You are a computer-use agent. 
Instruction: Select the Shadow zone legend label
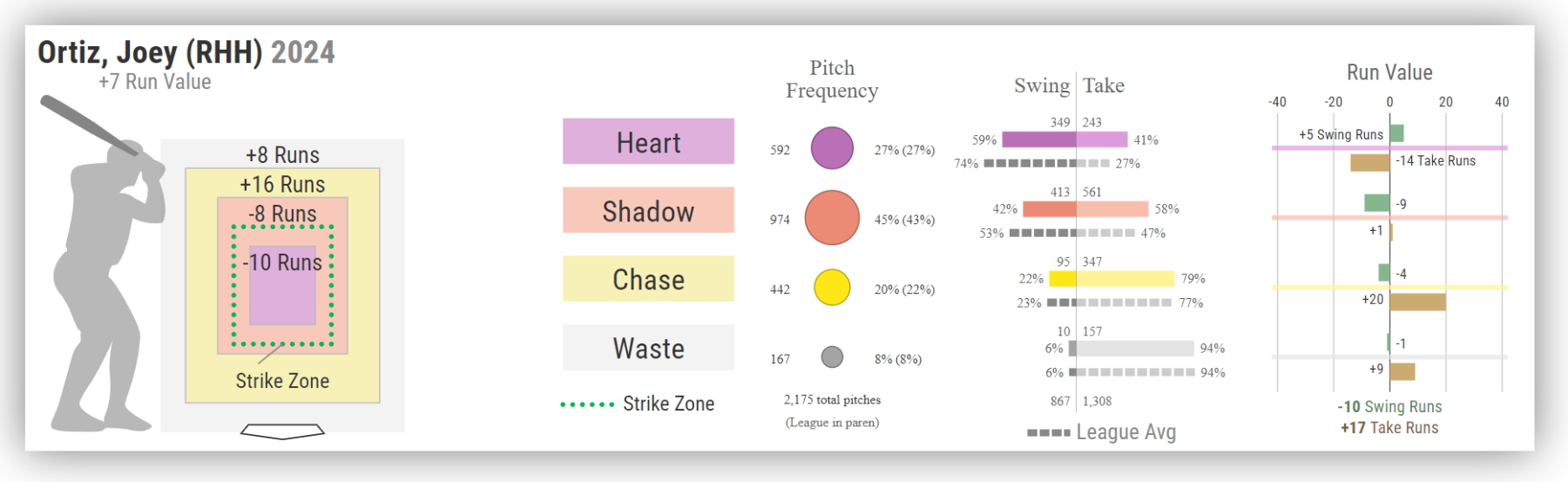648,211
